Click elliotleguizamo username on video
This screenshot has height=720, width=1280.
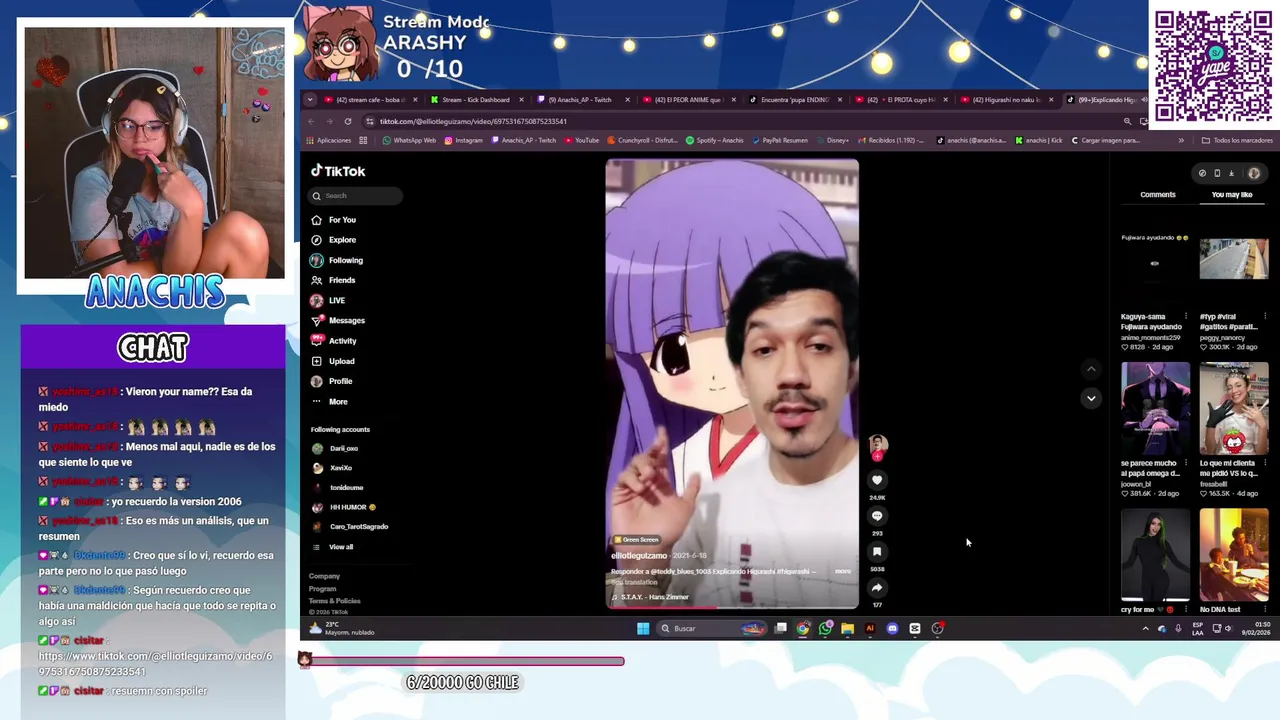point(639,555)
